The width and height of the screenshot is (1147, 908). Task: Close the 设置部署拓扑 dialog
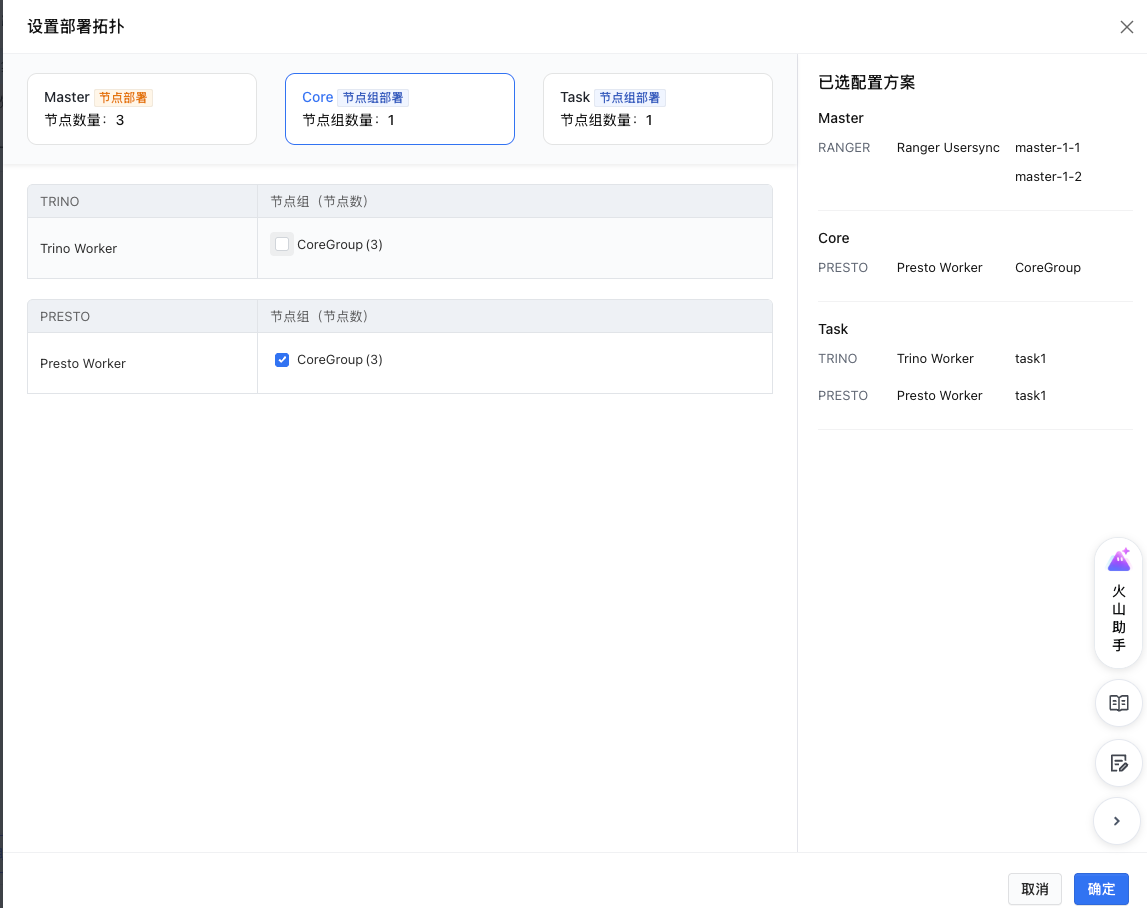point(1127,27)
